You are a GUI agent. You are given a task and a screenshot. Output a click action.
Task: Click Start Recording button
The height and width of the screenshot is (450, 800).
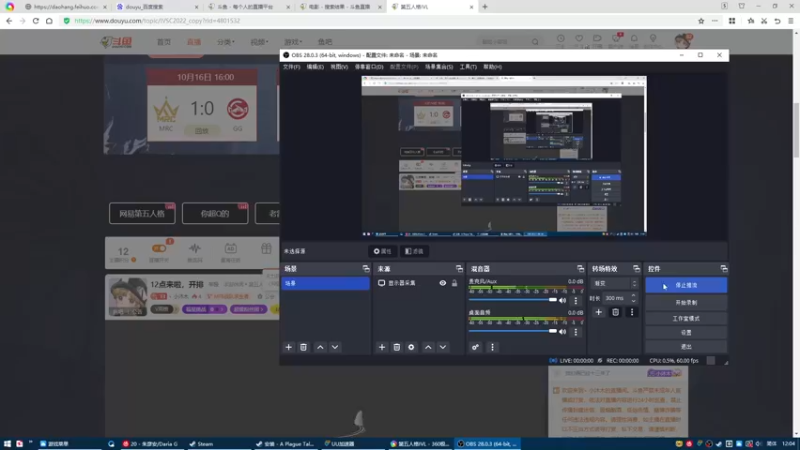pyautogui.click(x=686, y=303)
